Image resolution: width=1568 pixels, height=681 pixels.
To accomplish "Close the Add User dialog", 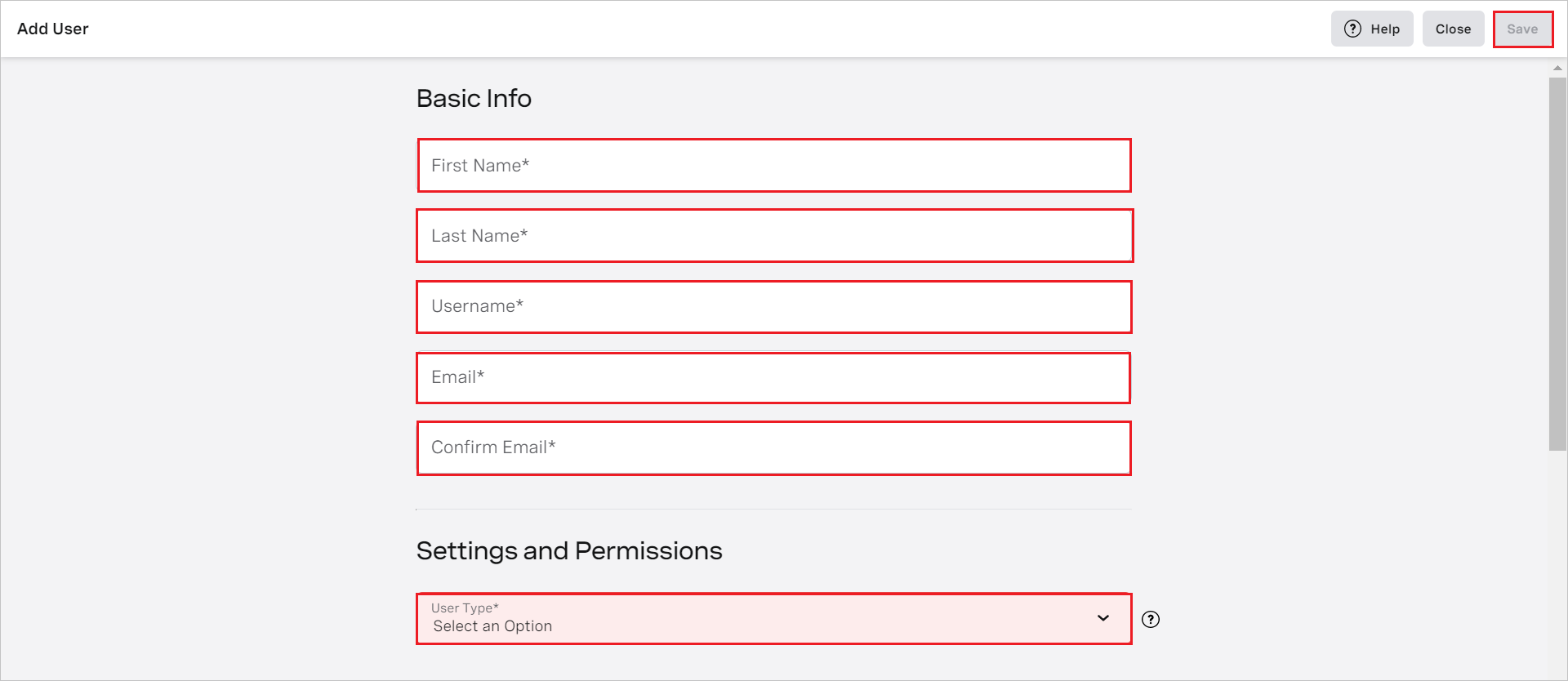I will coord(1453,29).
